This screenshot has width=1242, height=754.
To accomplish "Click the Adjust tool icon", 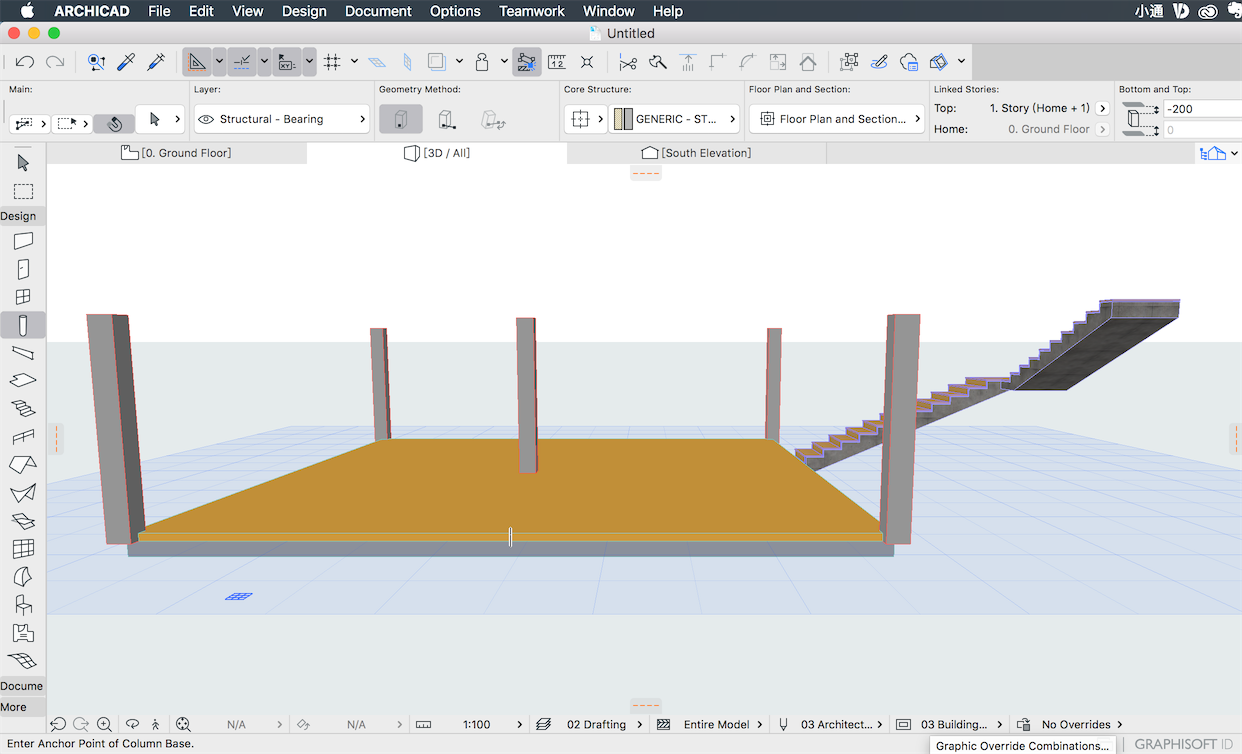I will pyautogui.click(x=688, y=62).
